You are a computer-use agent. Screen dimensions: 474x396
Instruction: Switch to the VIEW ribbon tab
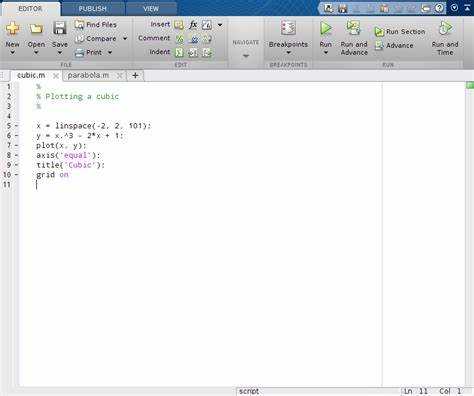[151, 9]
